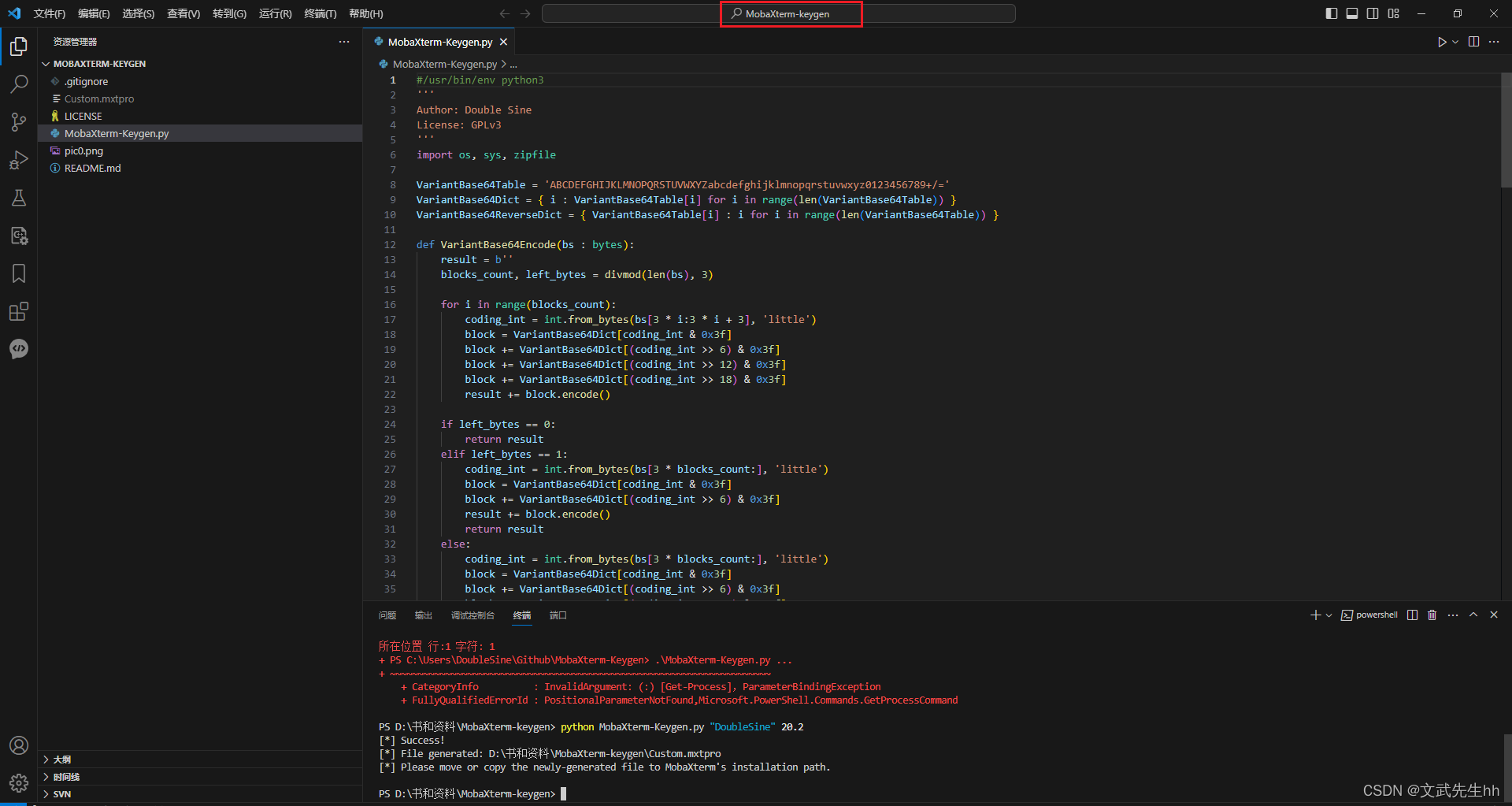Open the run options dropdown arrow
This screenshot has height=806, width=1512.
click(1455, 42)
